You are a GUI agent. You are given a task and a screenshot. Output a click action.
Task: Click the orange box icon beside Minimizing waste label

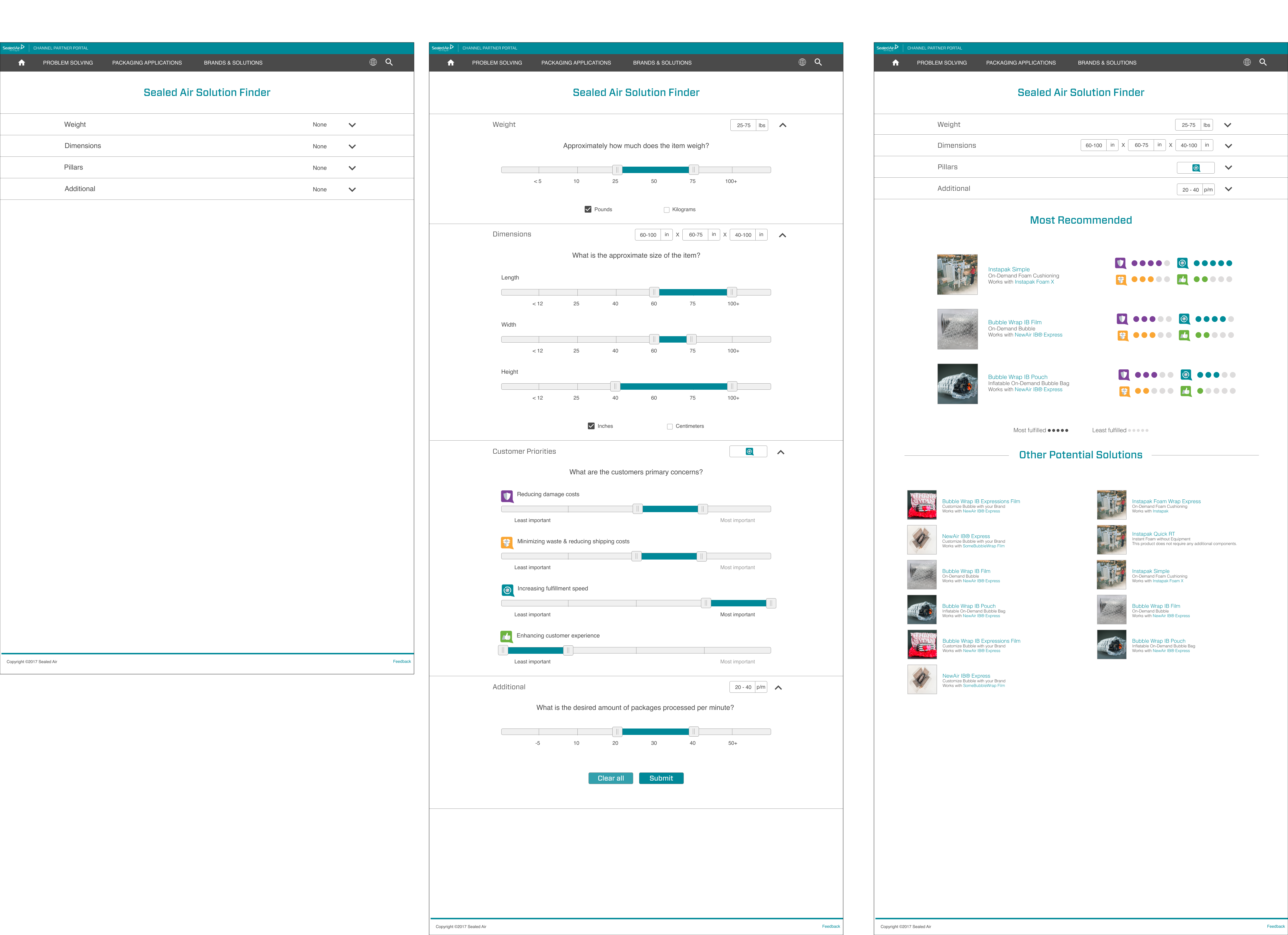click(506, 542)
